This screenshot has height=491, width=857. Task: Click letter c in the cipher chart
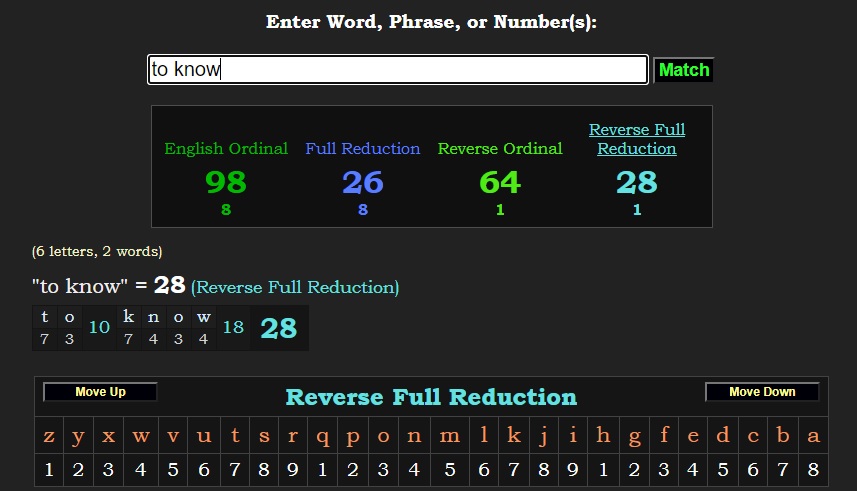point(753,436)
